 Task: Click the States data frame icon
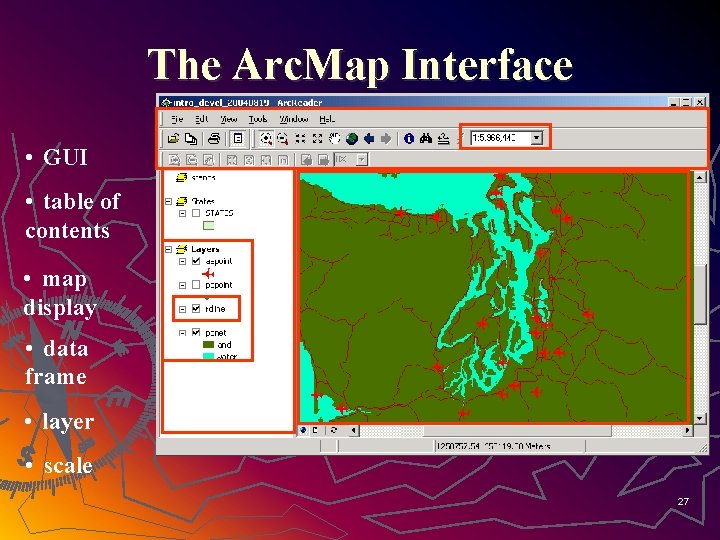[182, 201]
